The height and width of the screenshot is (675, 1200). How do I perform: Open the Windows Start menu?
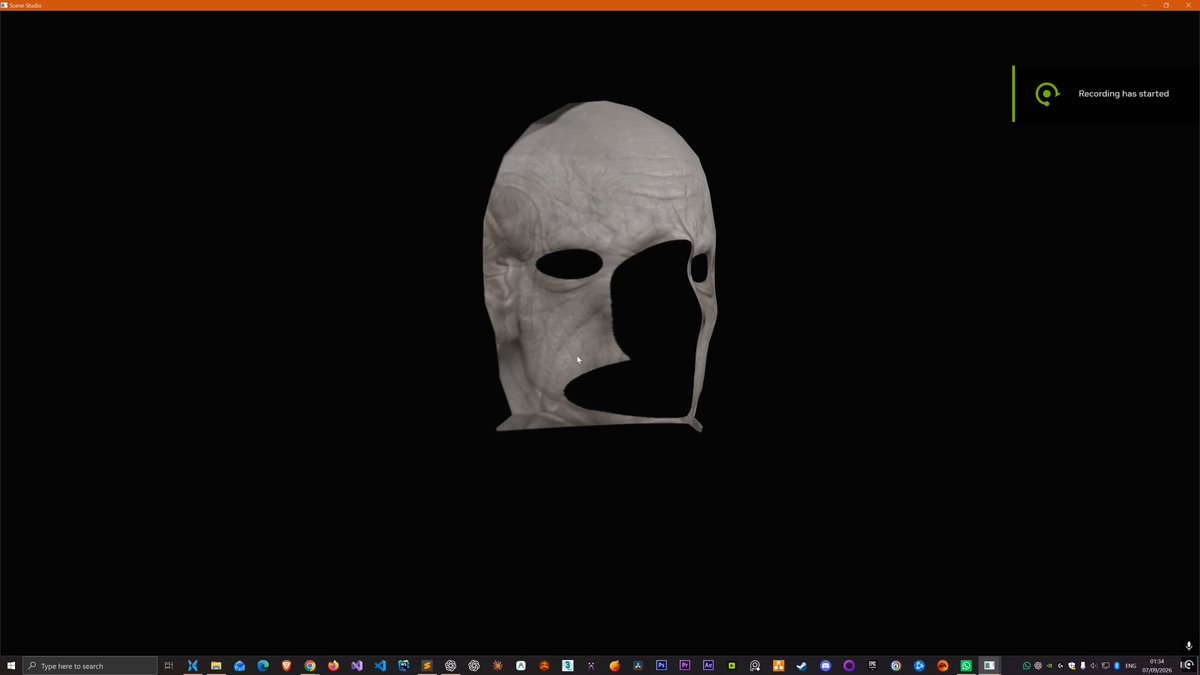coord(11,666)
